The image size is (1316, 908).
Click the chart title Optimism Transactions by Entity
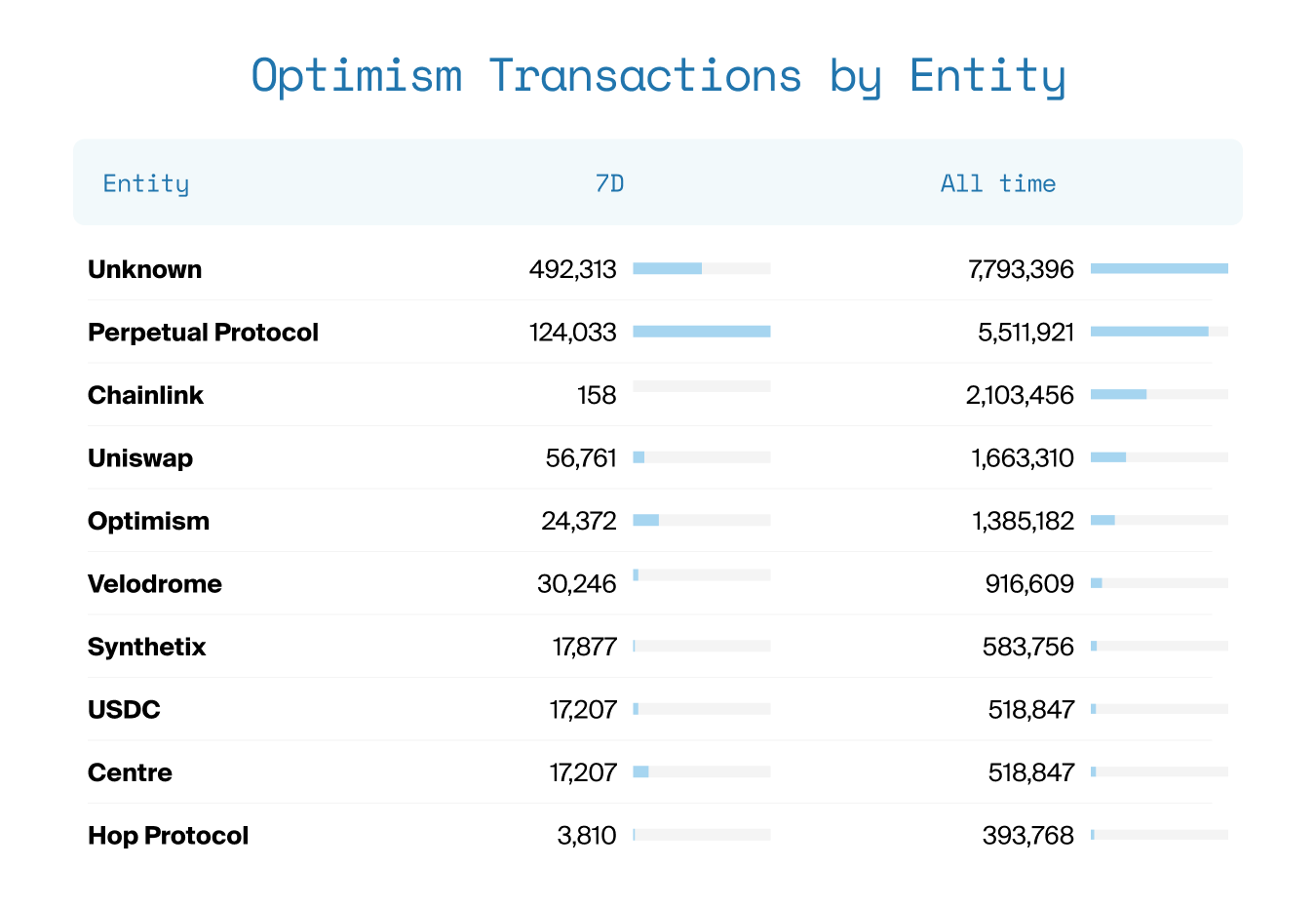point(658,76)
